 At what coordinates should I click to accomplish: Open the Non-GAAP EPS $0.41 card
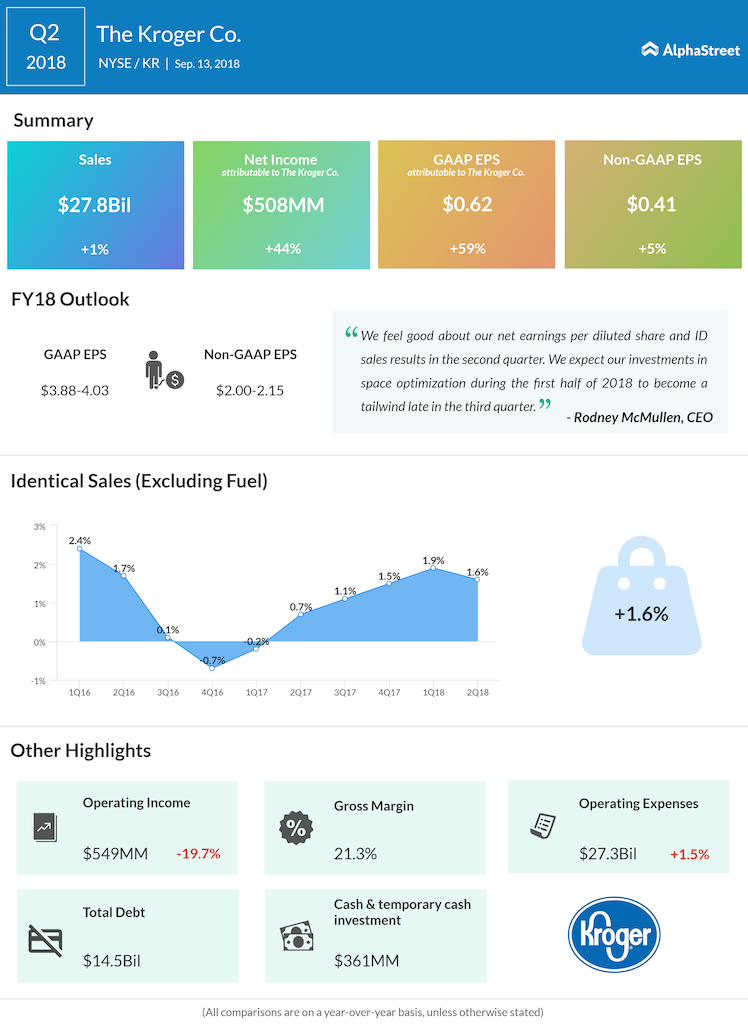pyautogui.click(x=652, y=205)
